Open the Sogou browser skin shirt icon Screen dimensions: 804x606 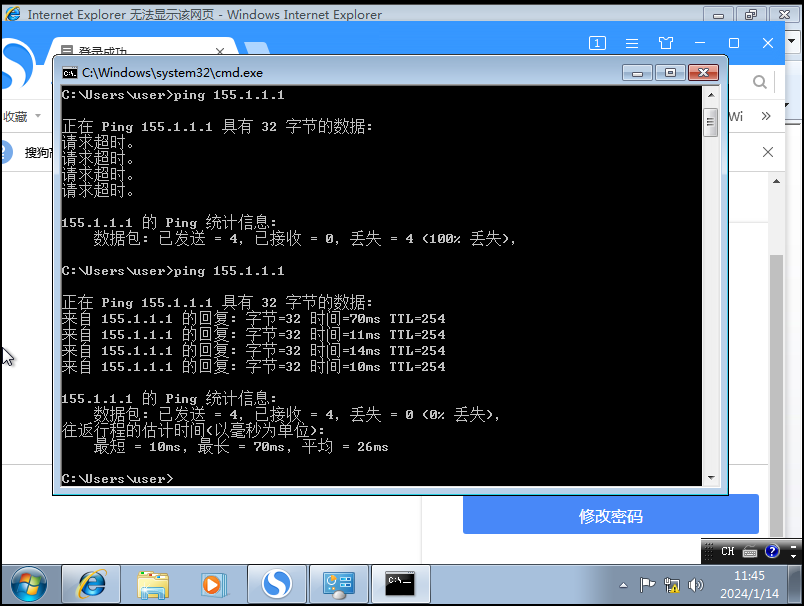(666, 43)
